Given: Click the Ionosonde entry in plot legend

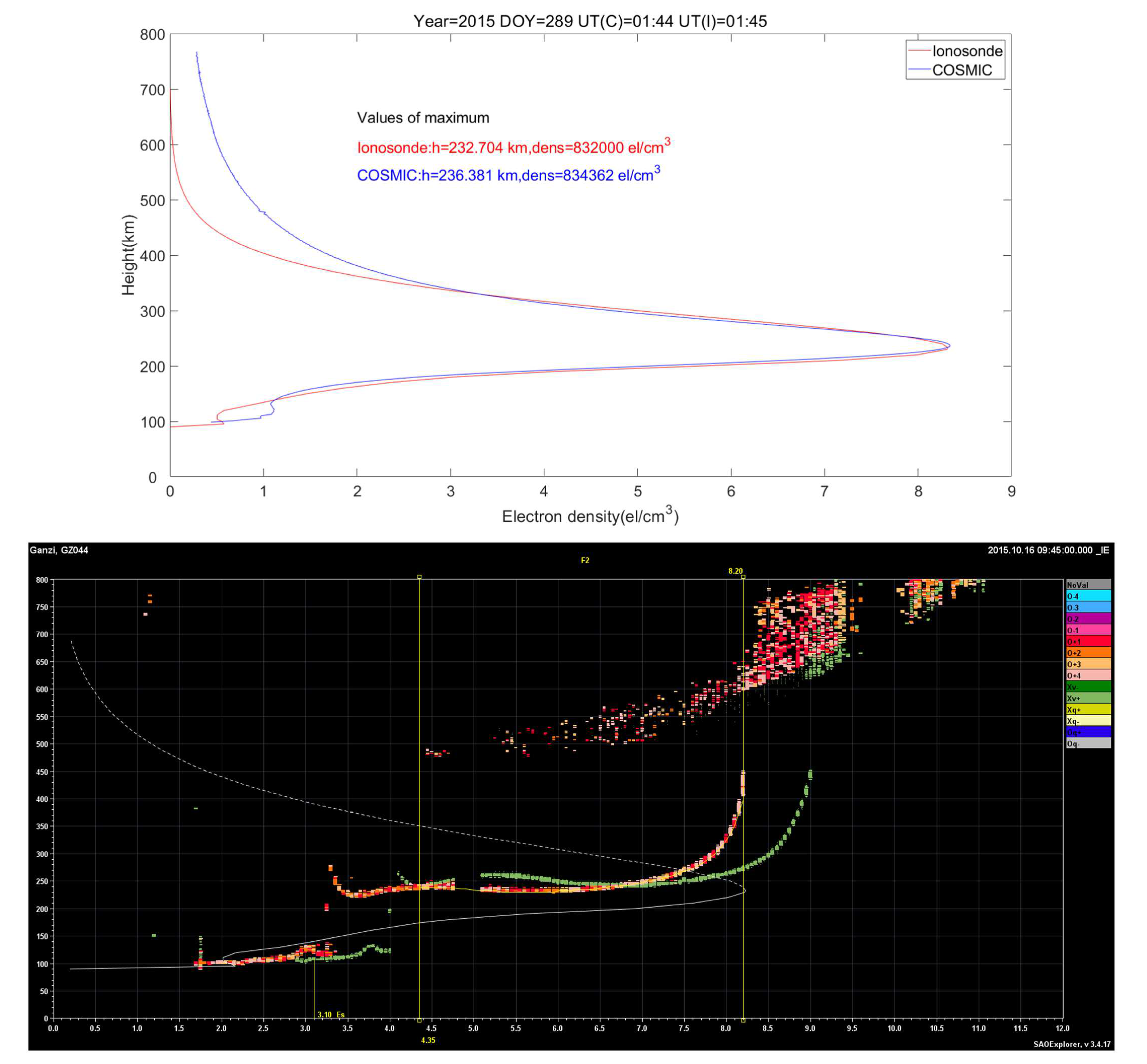Looking at the screenshot, I should [967, 51].
